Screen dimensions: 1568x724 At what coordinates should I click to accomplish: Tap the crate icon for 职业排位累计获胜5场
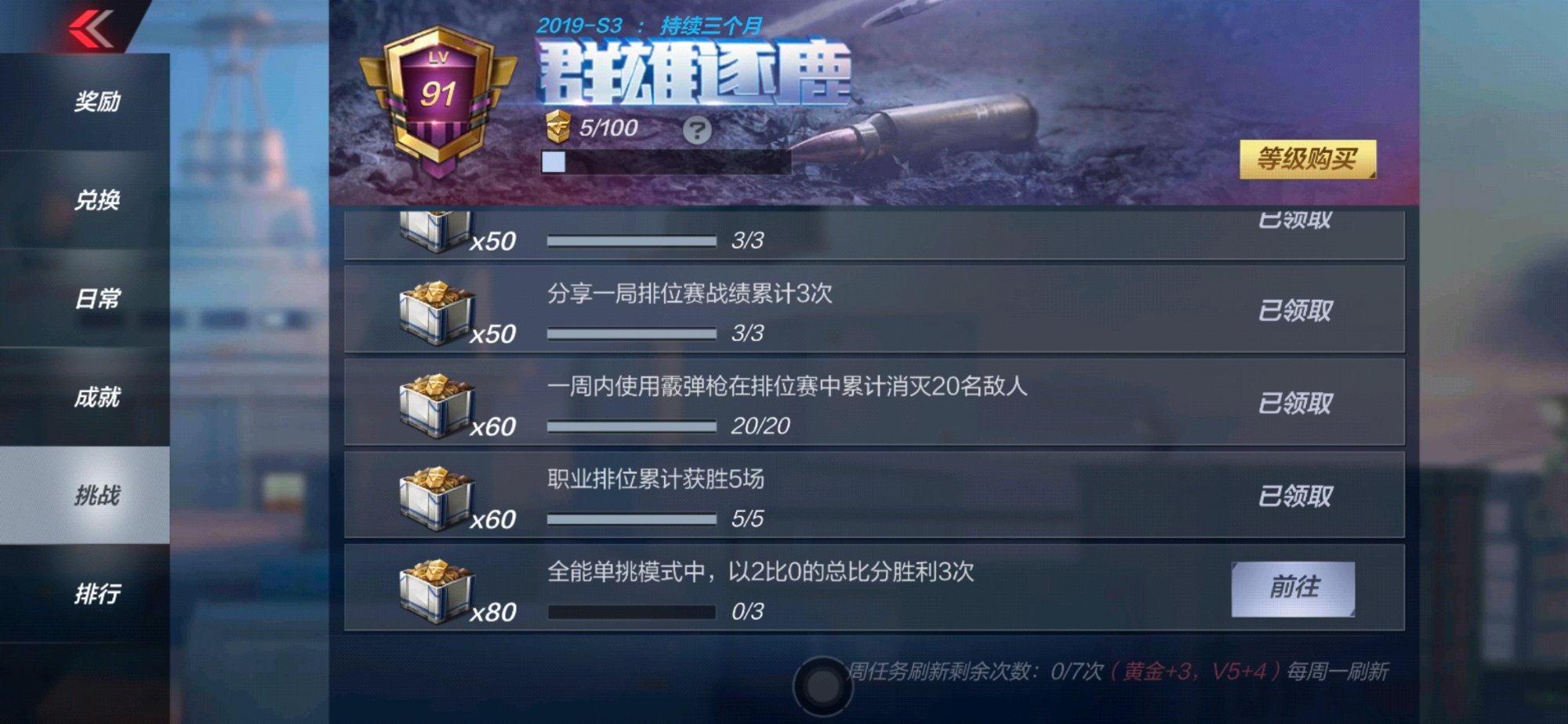(x=436, y=498)
